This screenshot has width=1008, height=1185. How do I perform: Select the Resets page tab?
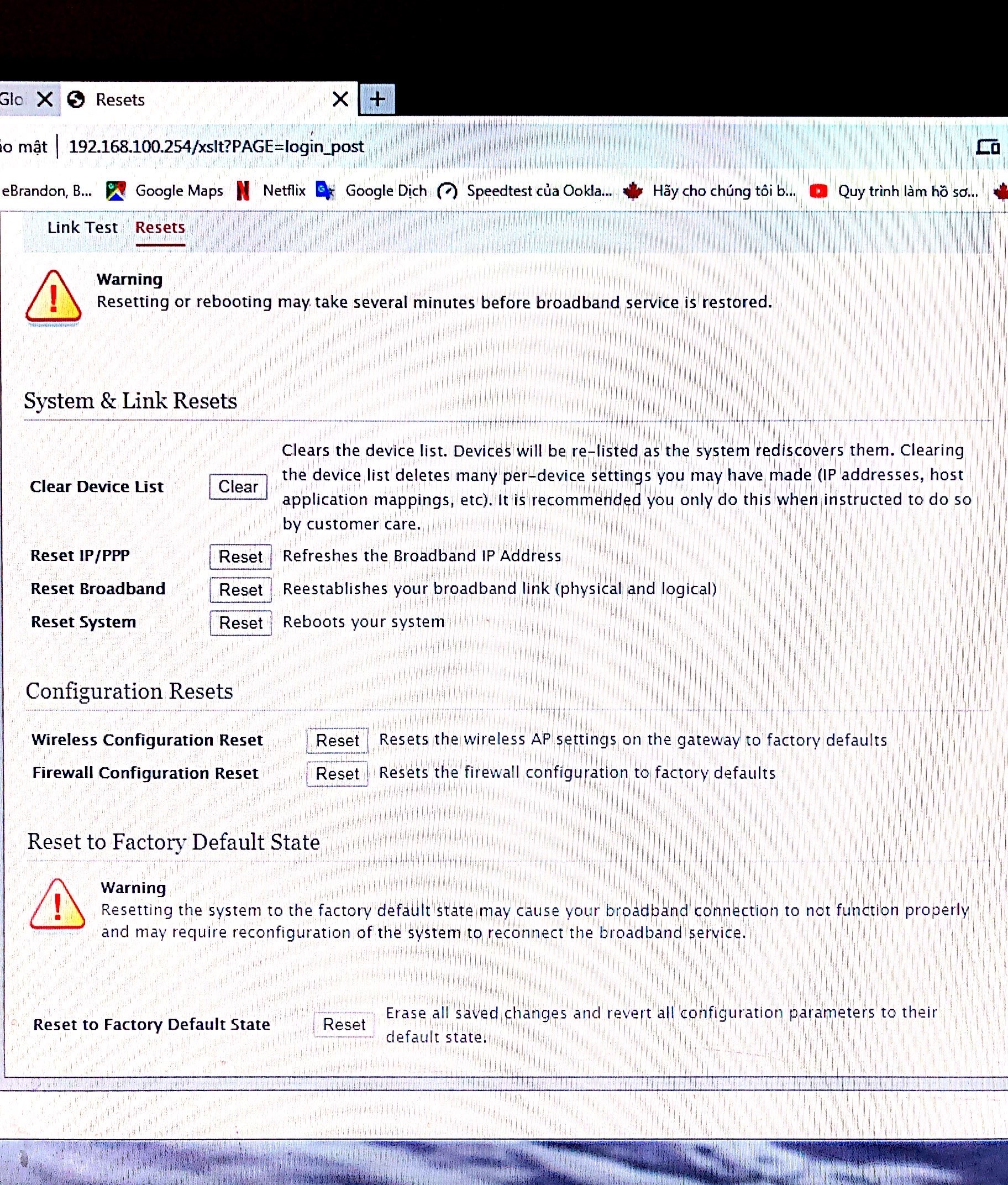tap(160, 227)
